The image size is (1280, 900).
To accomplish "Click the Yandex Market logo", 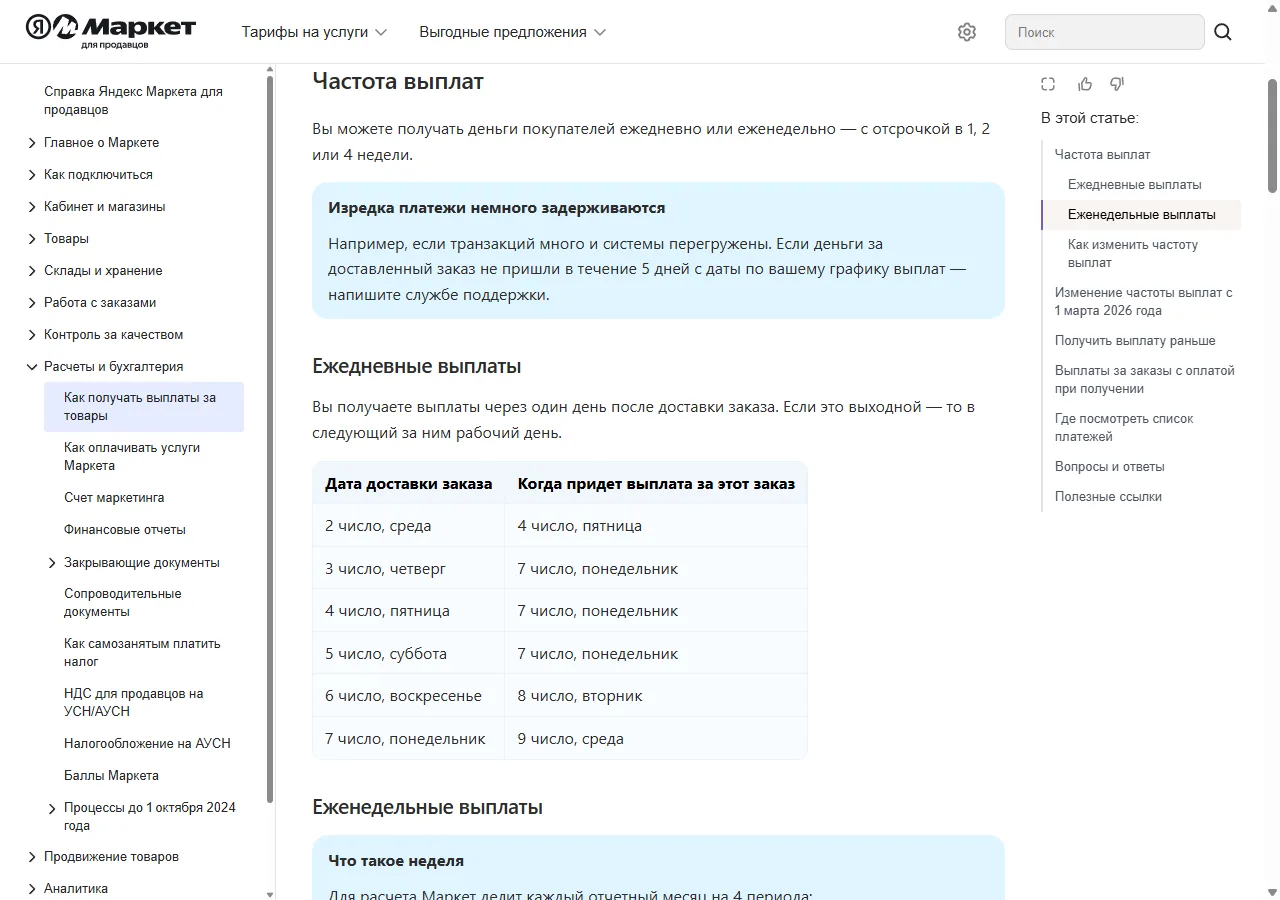I will click(x=111, y=32).
